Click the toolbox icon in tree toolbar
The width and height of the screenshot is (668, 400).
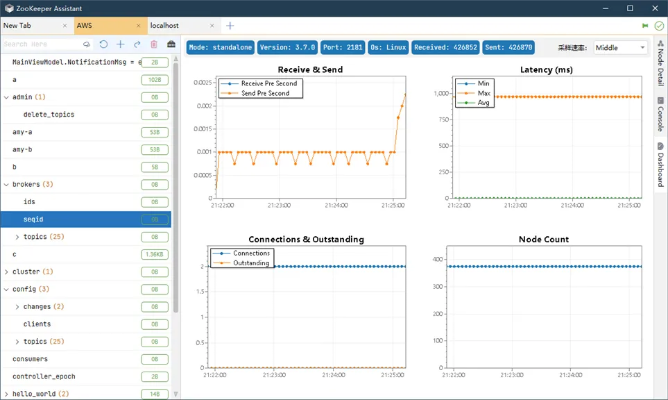pos(171,44)
